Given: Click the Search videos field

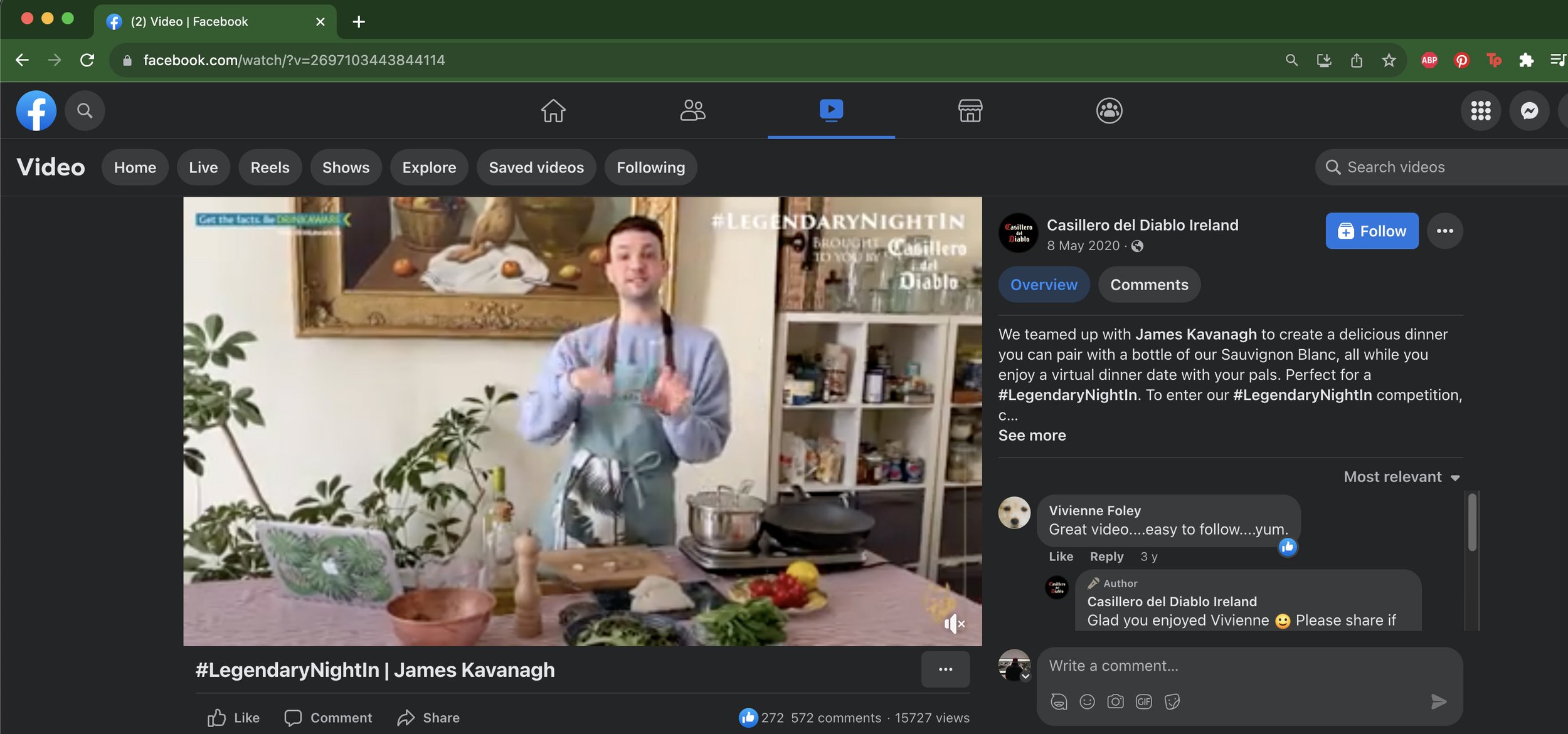Looking at the screenshot, I should 1443,167.
